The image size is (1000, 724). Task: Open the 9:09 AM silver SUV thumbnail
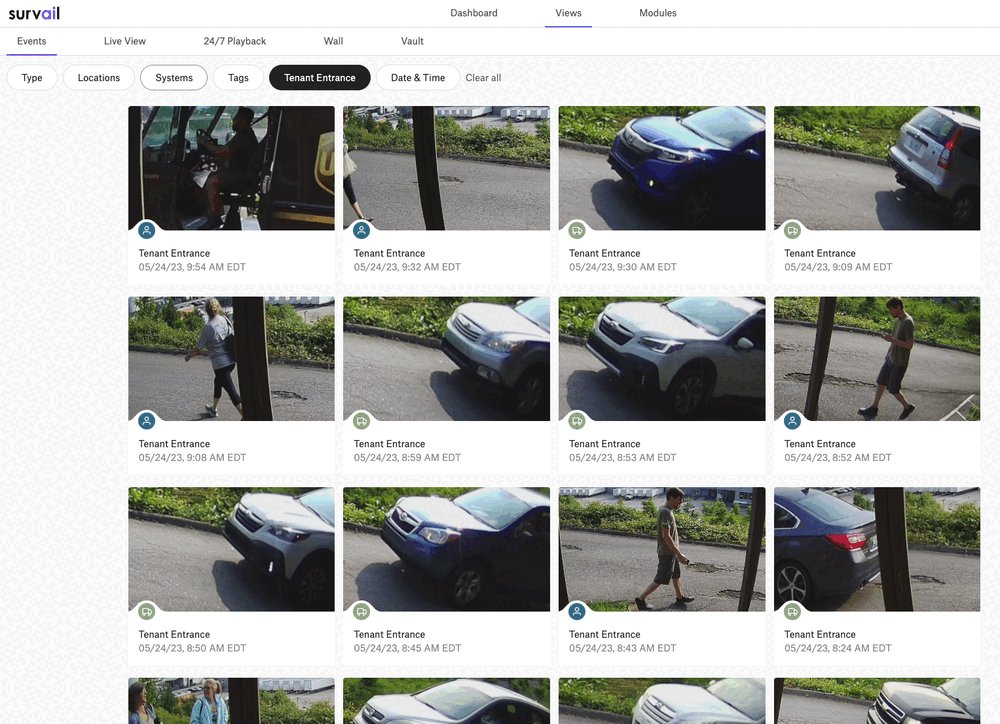pyautogui.click(x=877, y=168)
